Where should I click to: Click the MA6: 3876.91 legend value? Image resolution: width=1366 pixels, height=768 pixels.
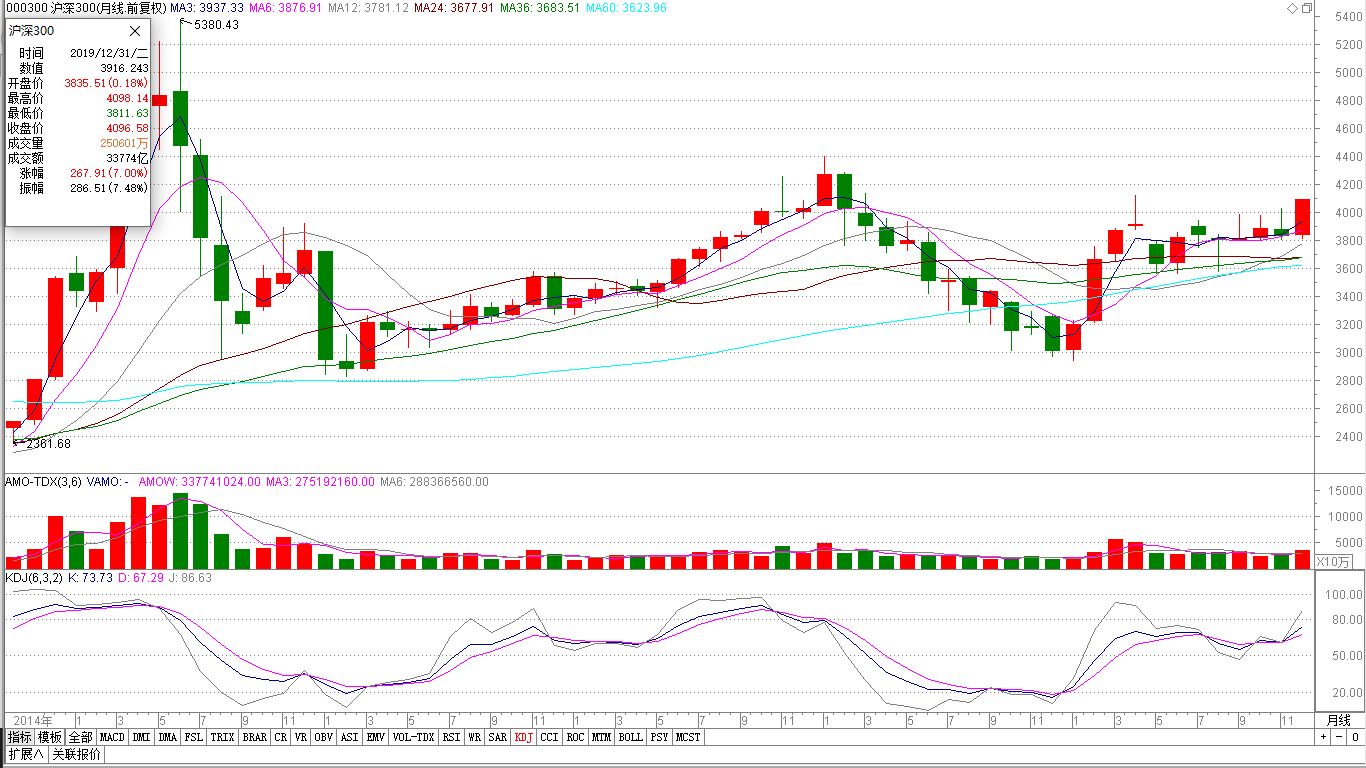286,8
